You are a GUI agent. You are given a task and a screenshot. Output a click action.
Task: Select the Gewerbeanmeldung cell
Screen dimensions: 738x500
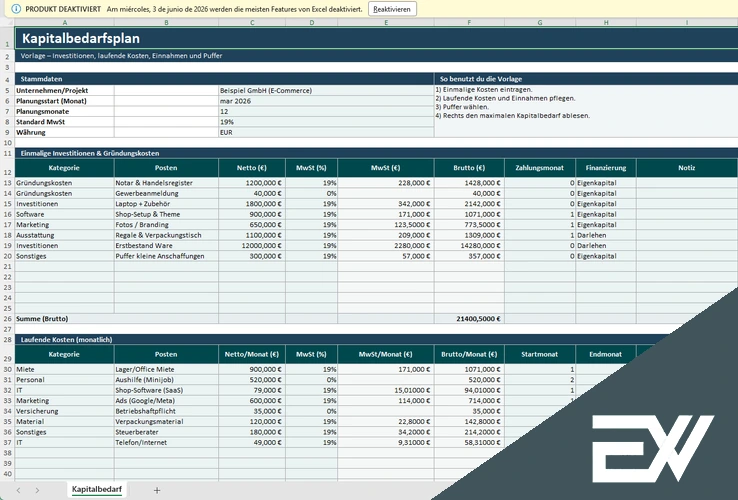166,193
